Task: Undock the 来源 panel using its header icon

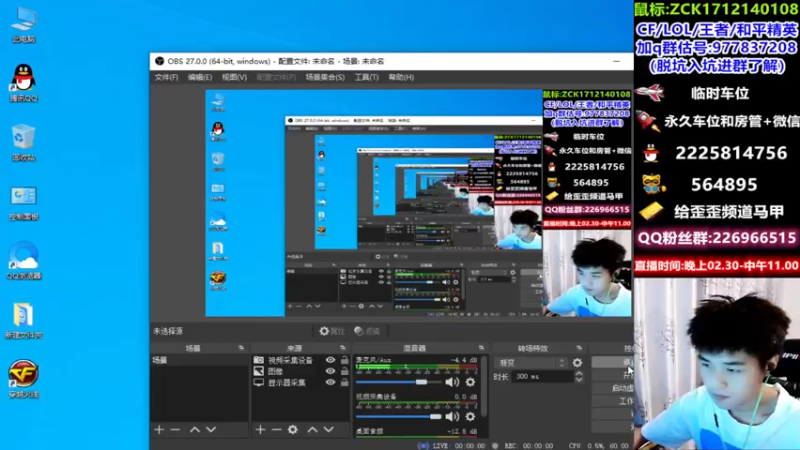Action: (x=343, y=348)
